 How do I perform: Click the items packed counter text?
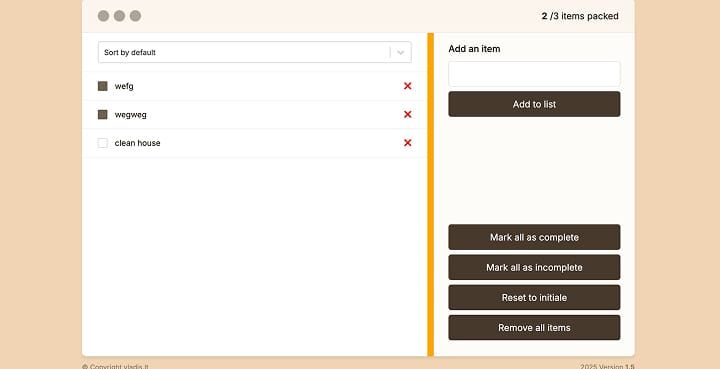[x=580, y=16]
